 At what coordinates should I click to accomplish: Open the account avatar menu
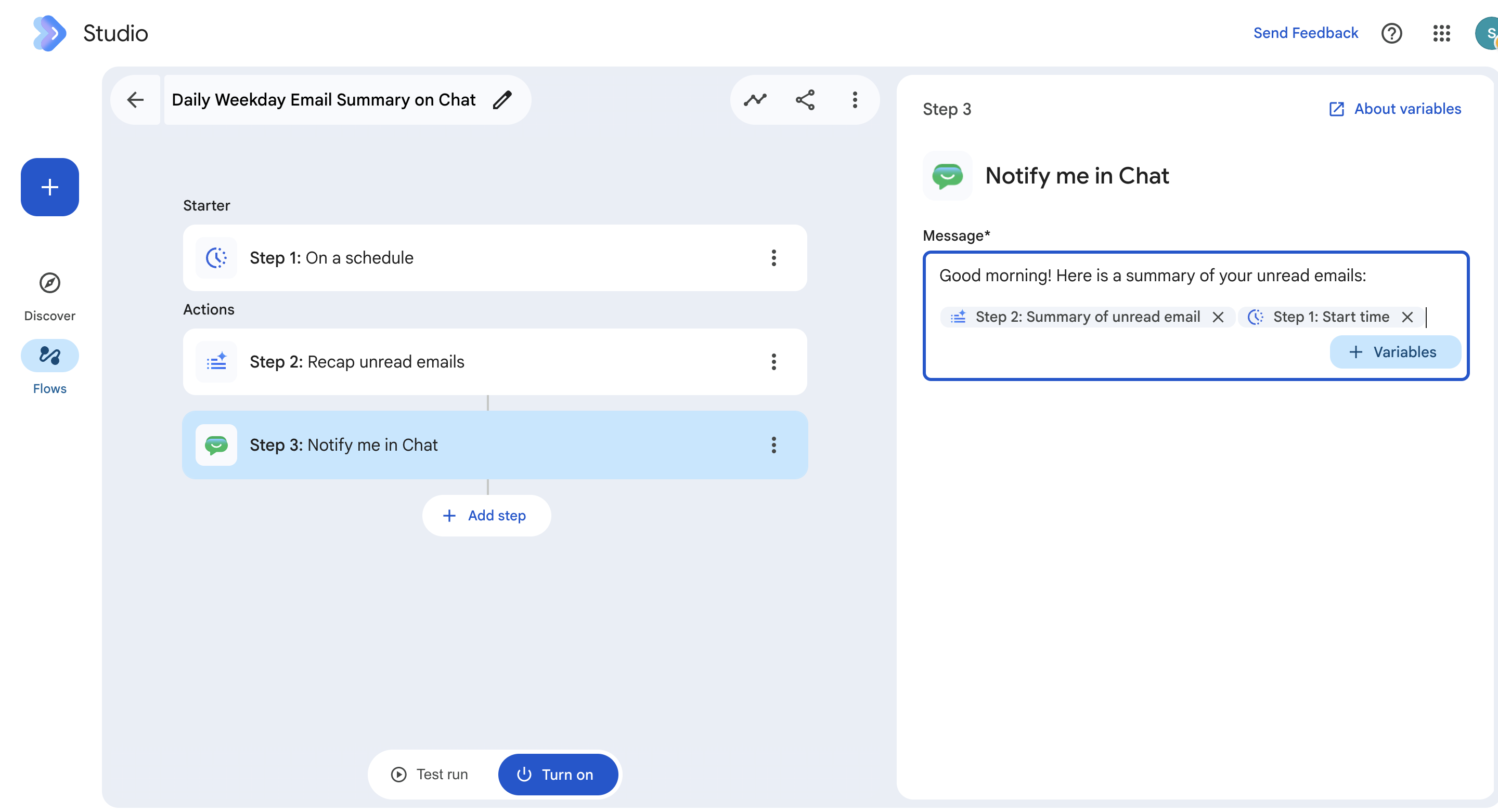1488,33
